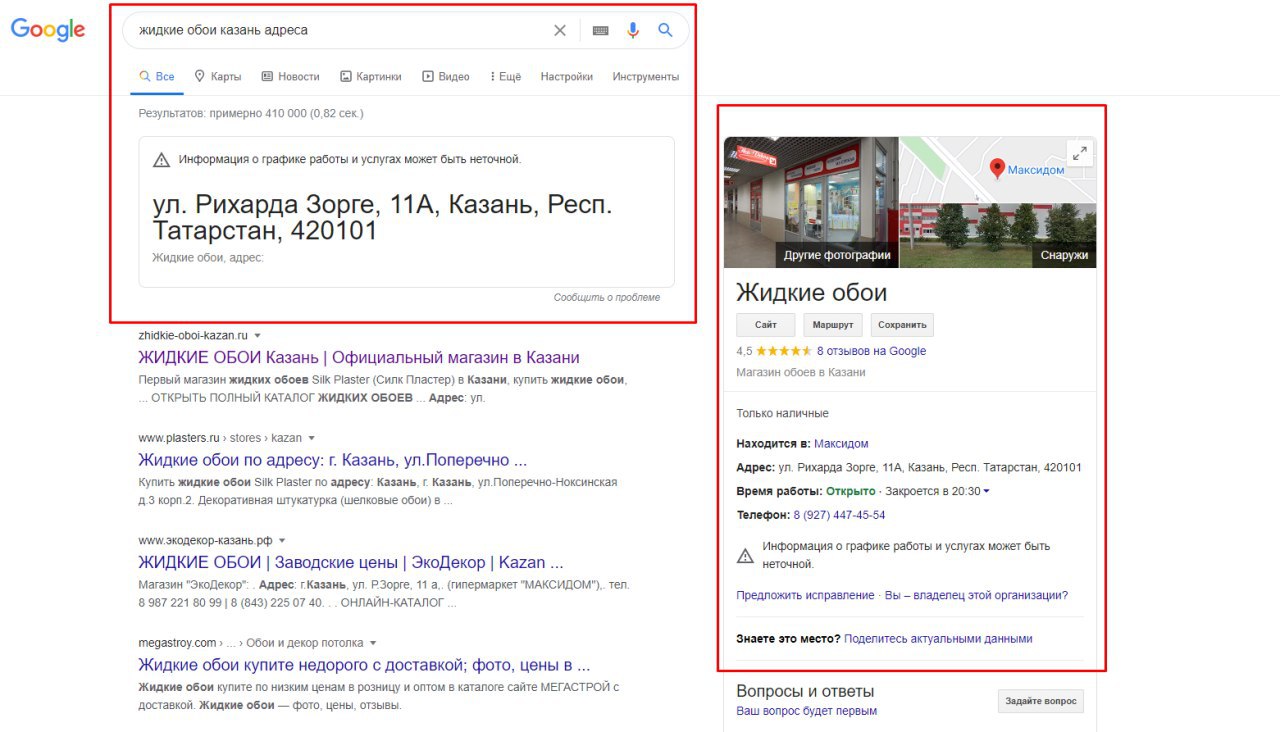Click the Жидкие обои panel title

click(812, 292)
